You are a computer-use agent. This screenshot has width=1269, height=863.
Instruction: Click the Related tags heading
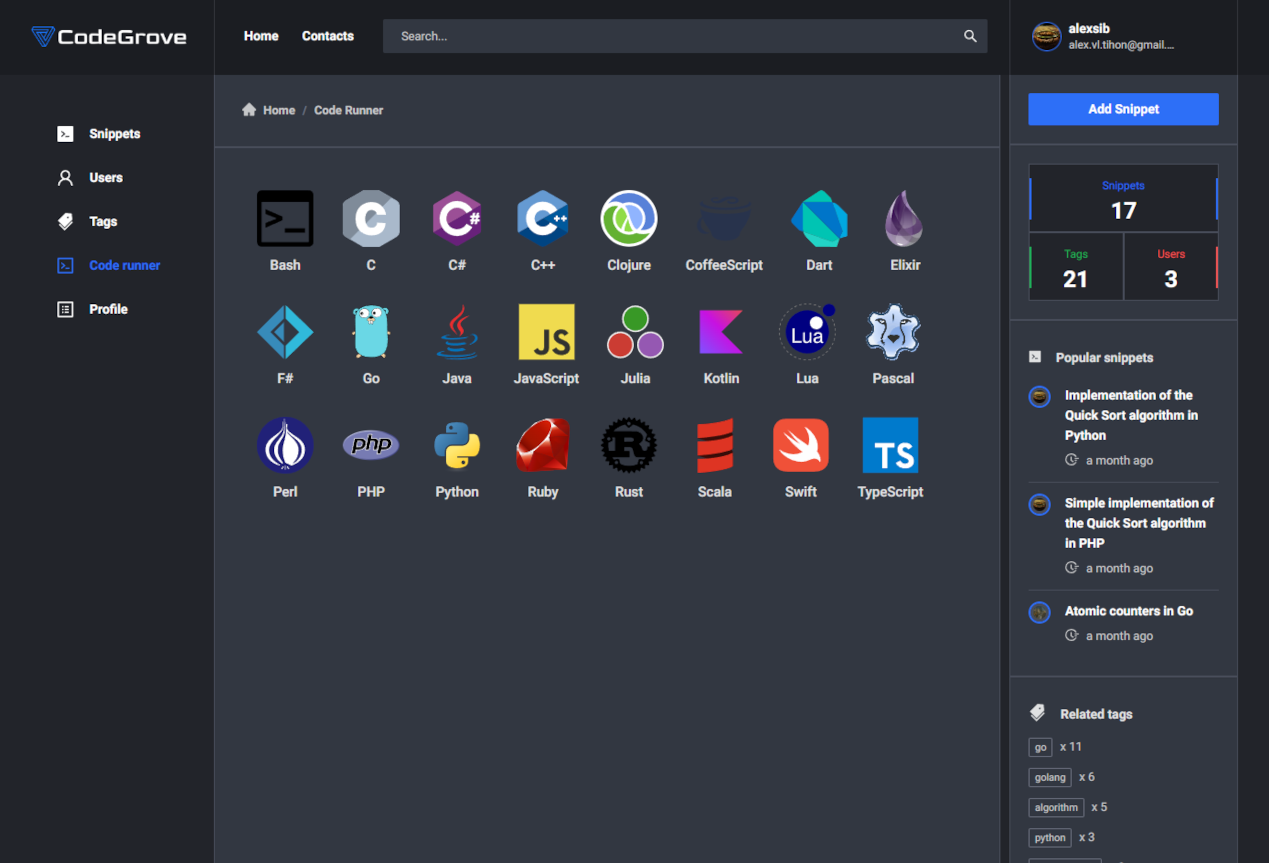1096,714
